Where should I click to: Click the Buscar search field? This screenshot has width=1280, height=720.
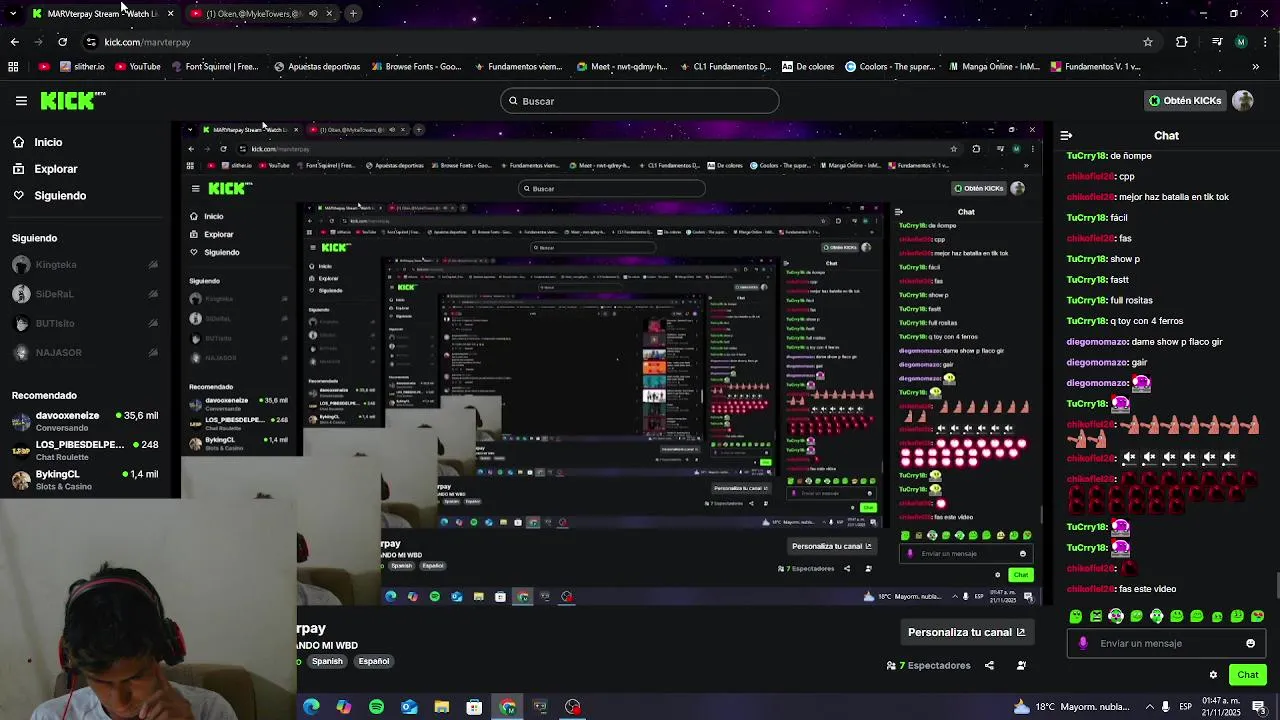point(640,101)
